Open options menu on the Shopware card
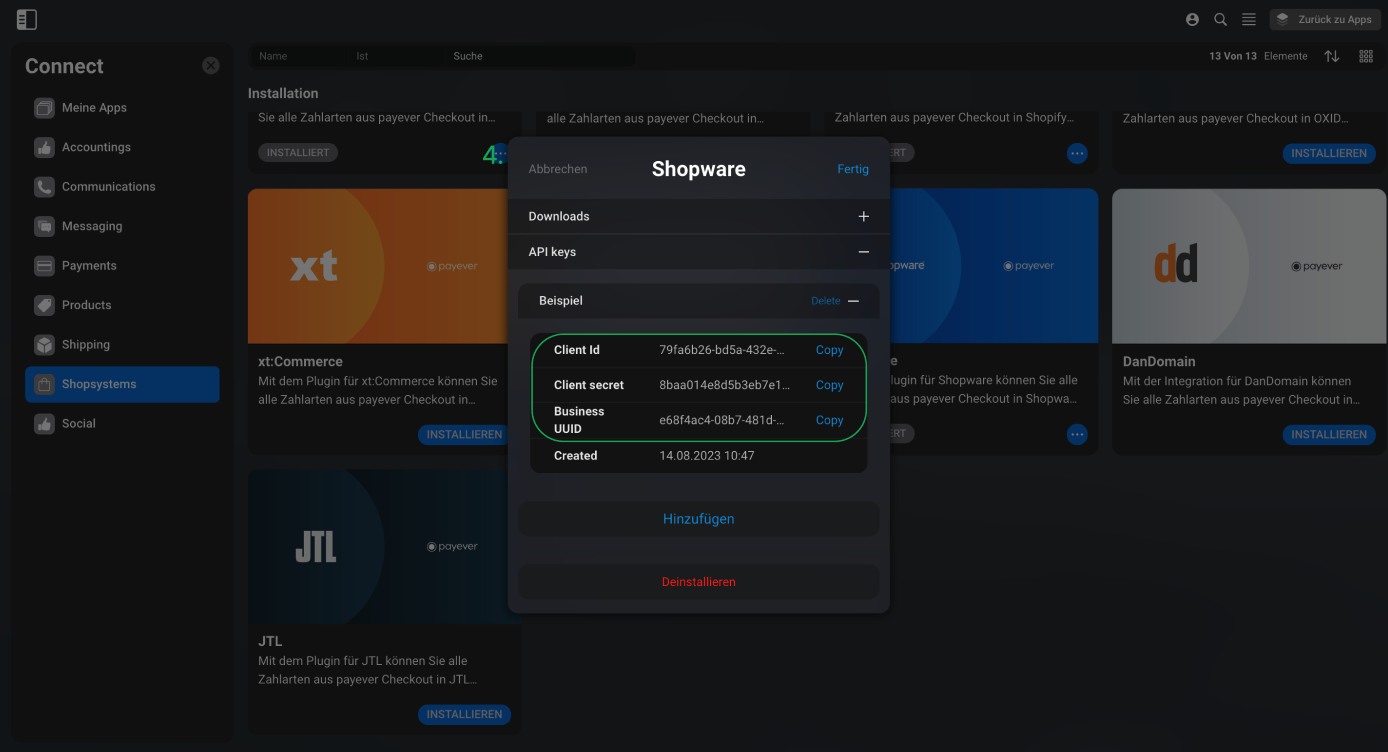 click(1077, 434)
